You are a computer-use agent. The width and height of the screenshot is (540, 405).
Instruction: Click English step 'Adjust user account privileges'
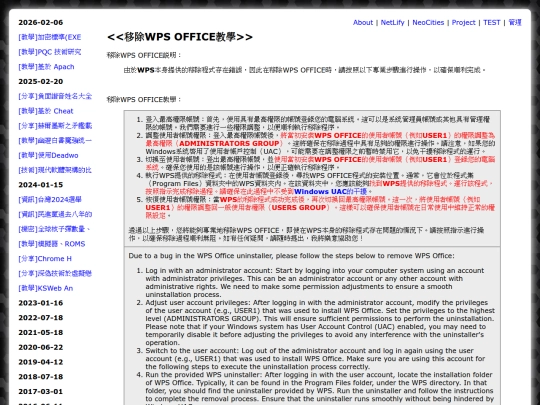point(198,303)
